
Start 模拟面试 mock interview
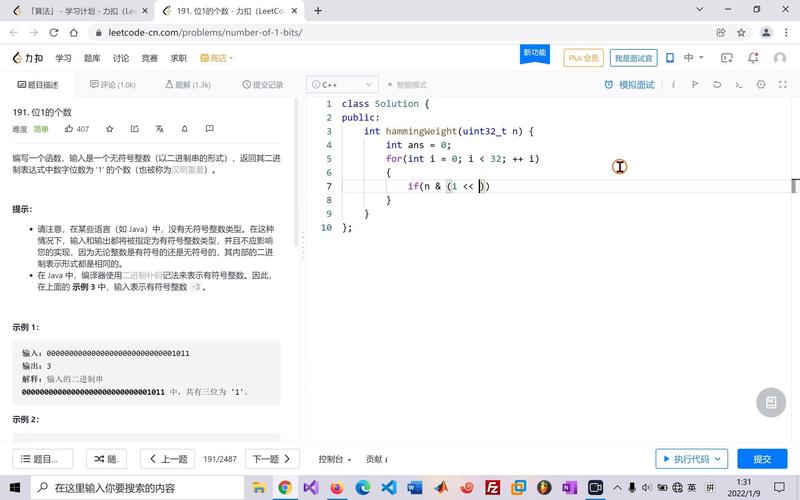(x=629, y=85)
